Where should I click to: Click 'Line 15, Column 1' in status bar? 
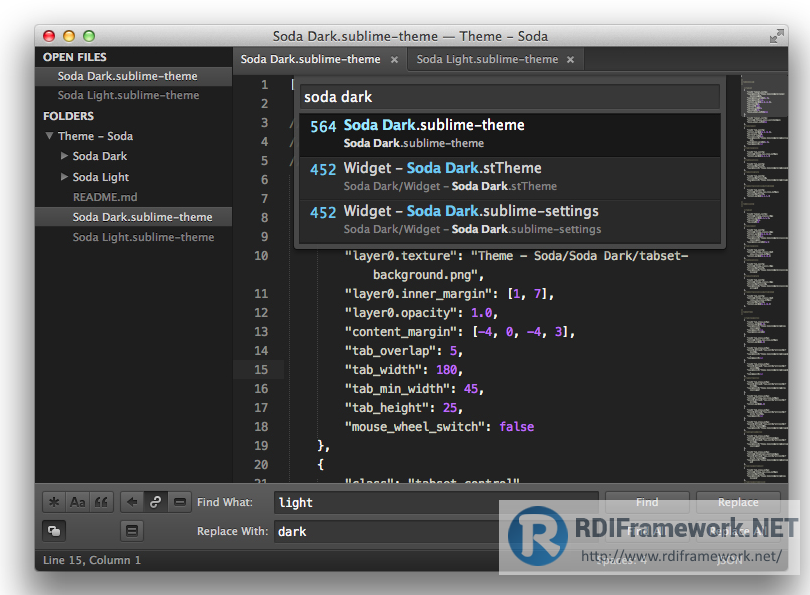pyautogui.click(x=91, y=560)
